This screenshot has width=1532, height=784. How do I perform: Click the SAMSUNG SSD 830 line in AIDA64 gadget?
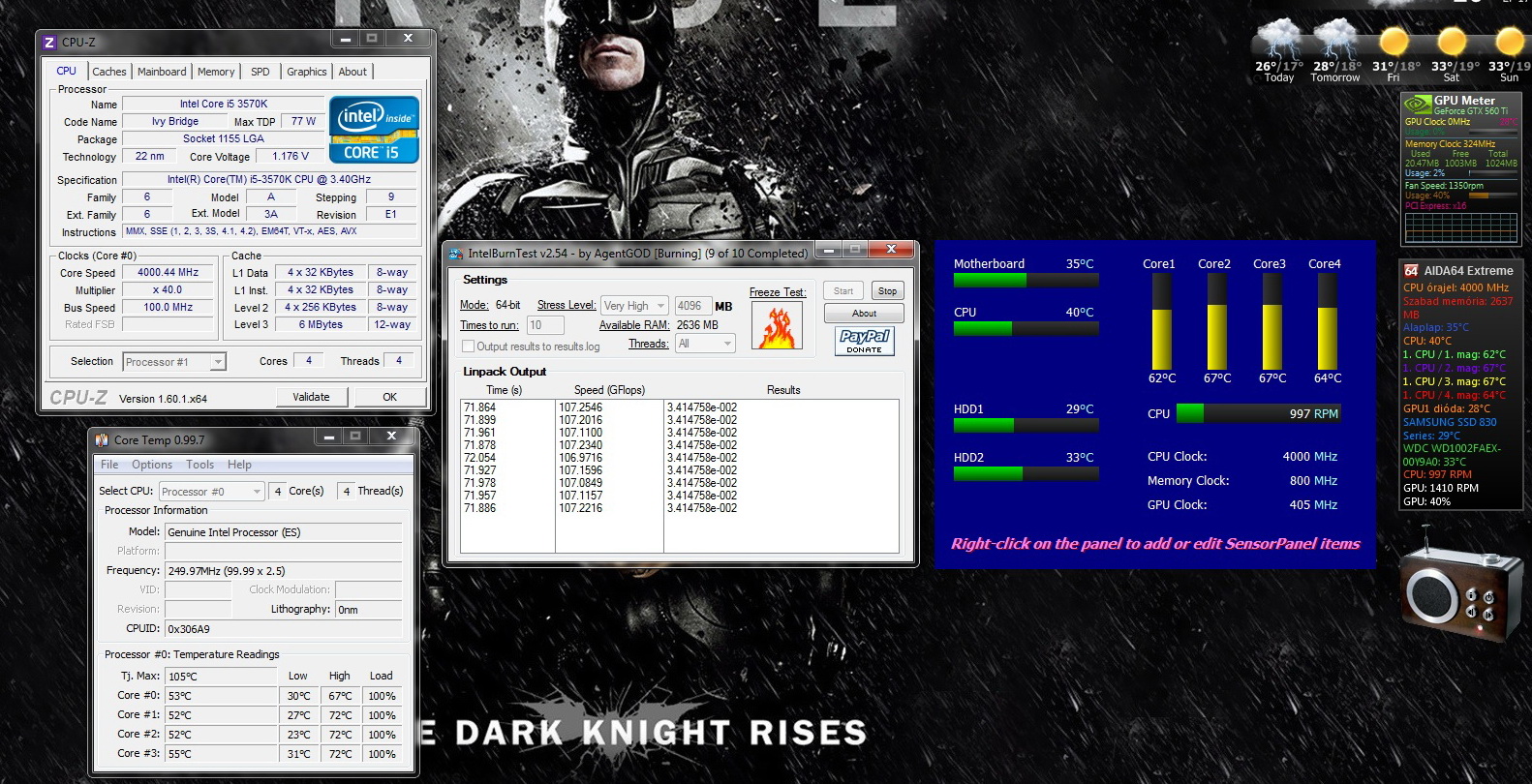click(1450, 422)
